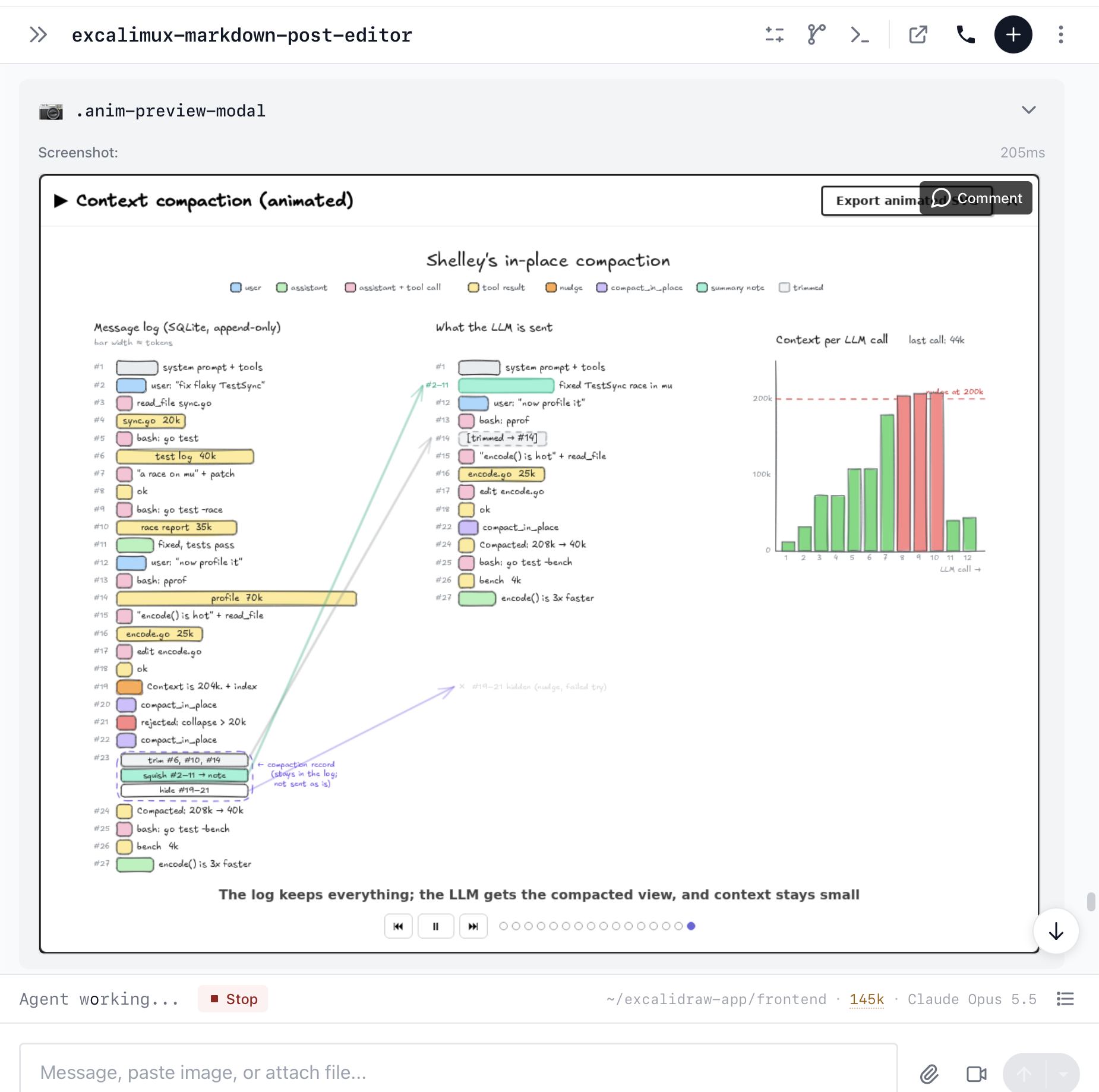Start a call with the phone icon
The image size is (1099, 1092).
pyautogui.click(x=966, y=35)
